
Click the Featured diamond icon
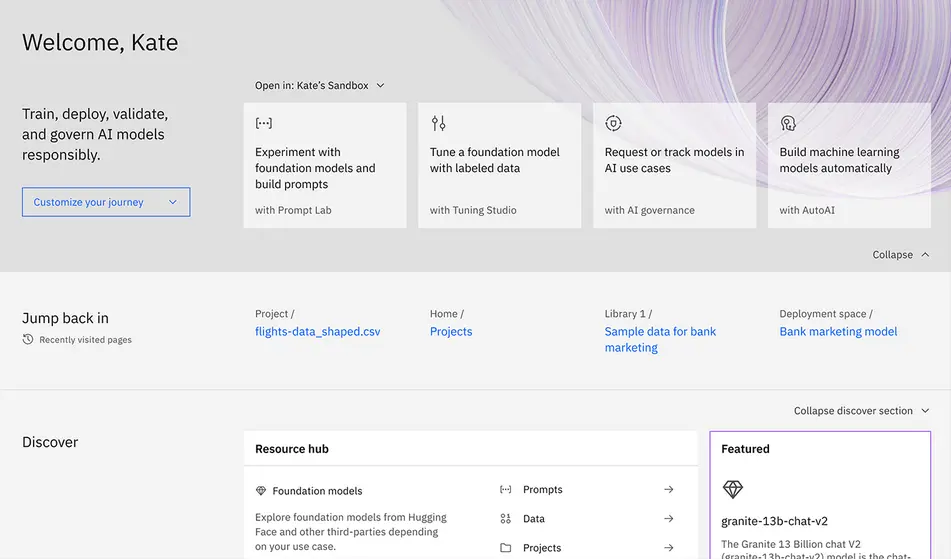tap(733, 489)
